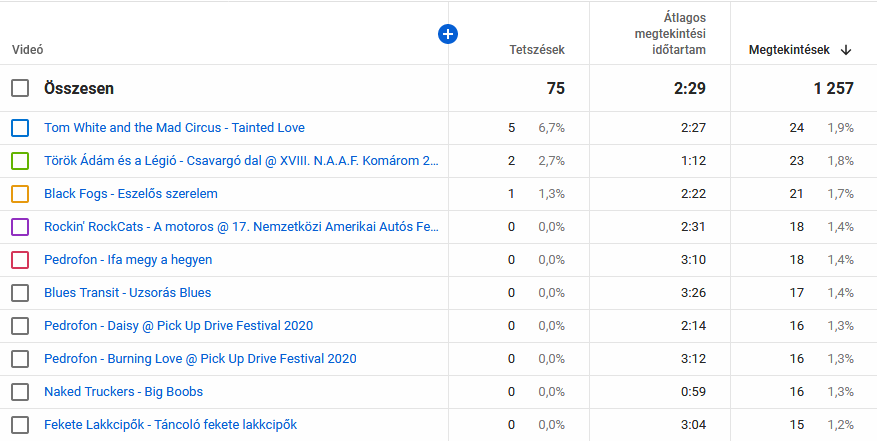Sort by the Megtekintések column header
877x441 pixels.
[x=789, y=50]
